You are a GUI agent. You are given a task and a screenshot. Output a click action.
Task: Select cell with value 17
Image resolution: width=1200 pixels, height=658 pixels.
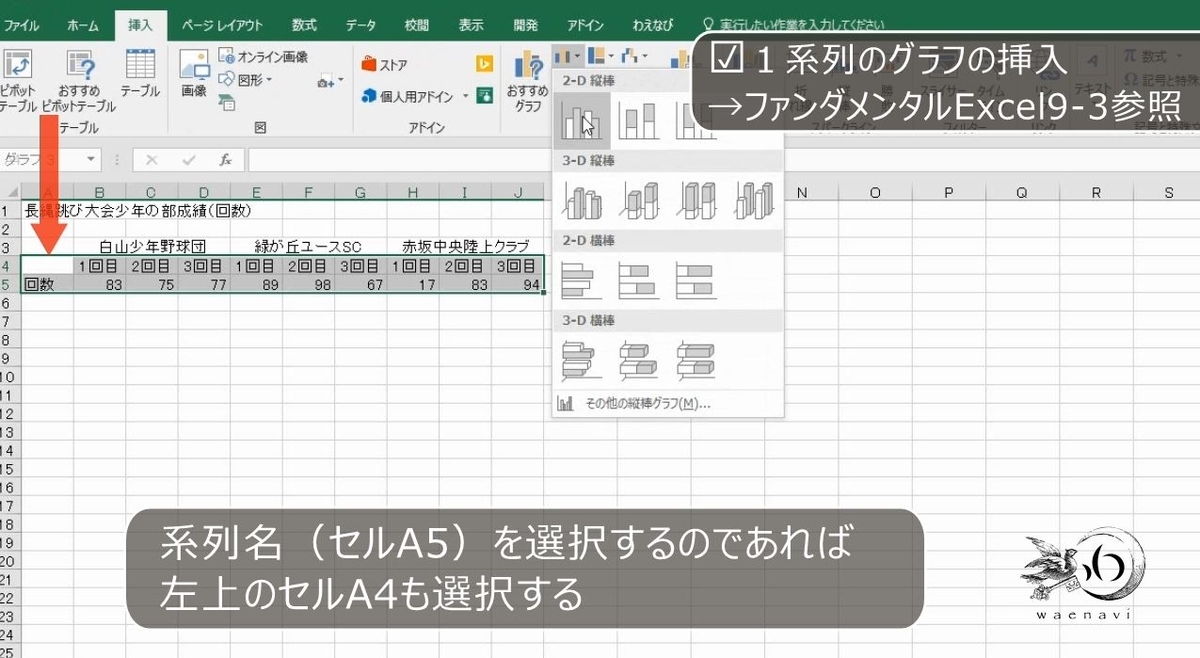(411, 284)
